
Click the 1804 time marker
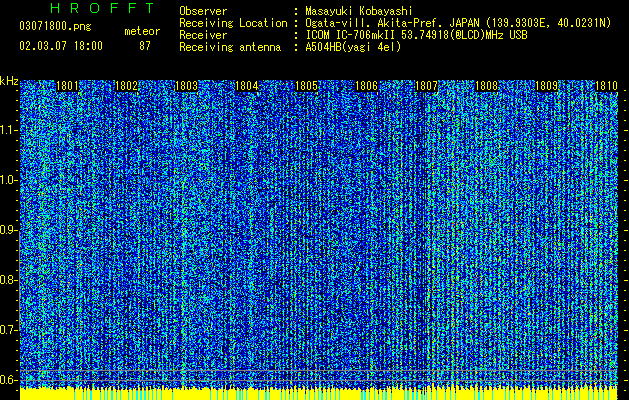click(246, 86)
